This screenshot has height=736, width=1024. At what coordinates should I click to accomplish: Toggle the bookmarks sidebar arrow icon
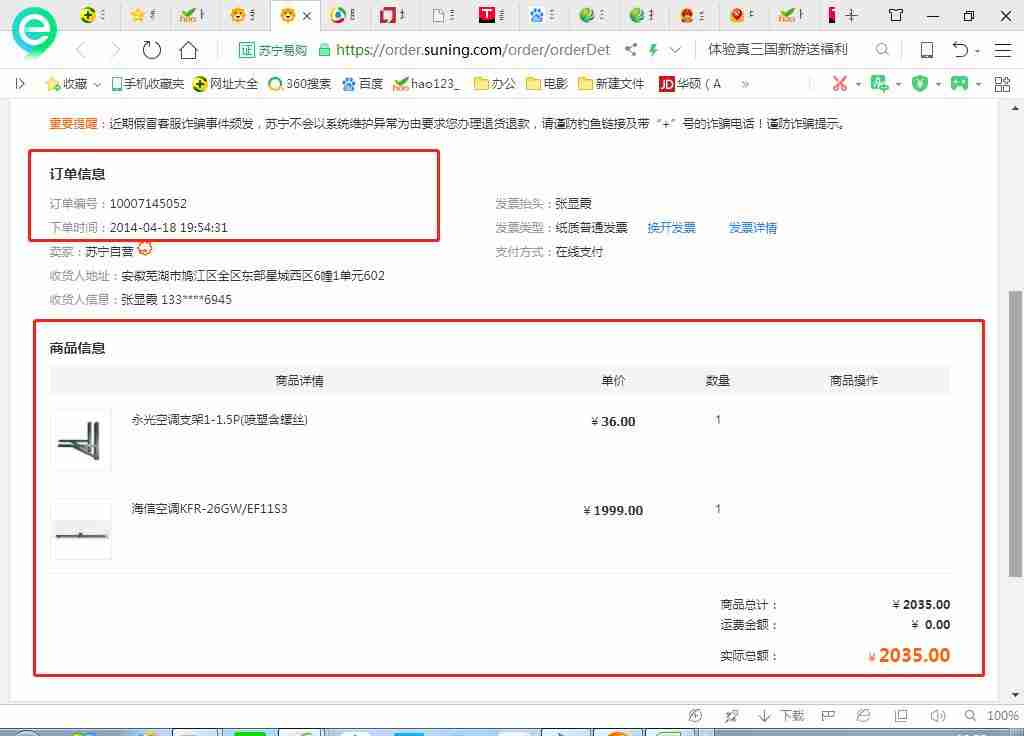pyautogui.click(x=20, y=84)
